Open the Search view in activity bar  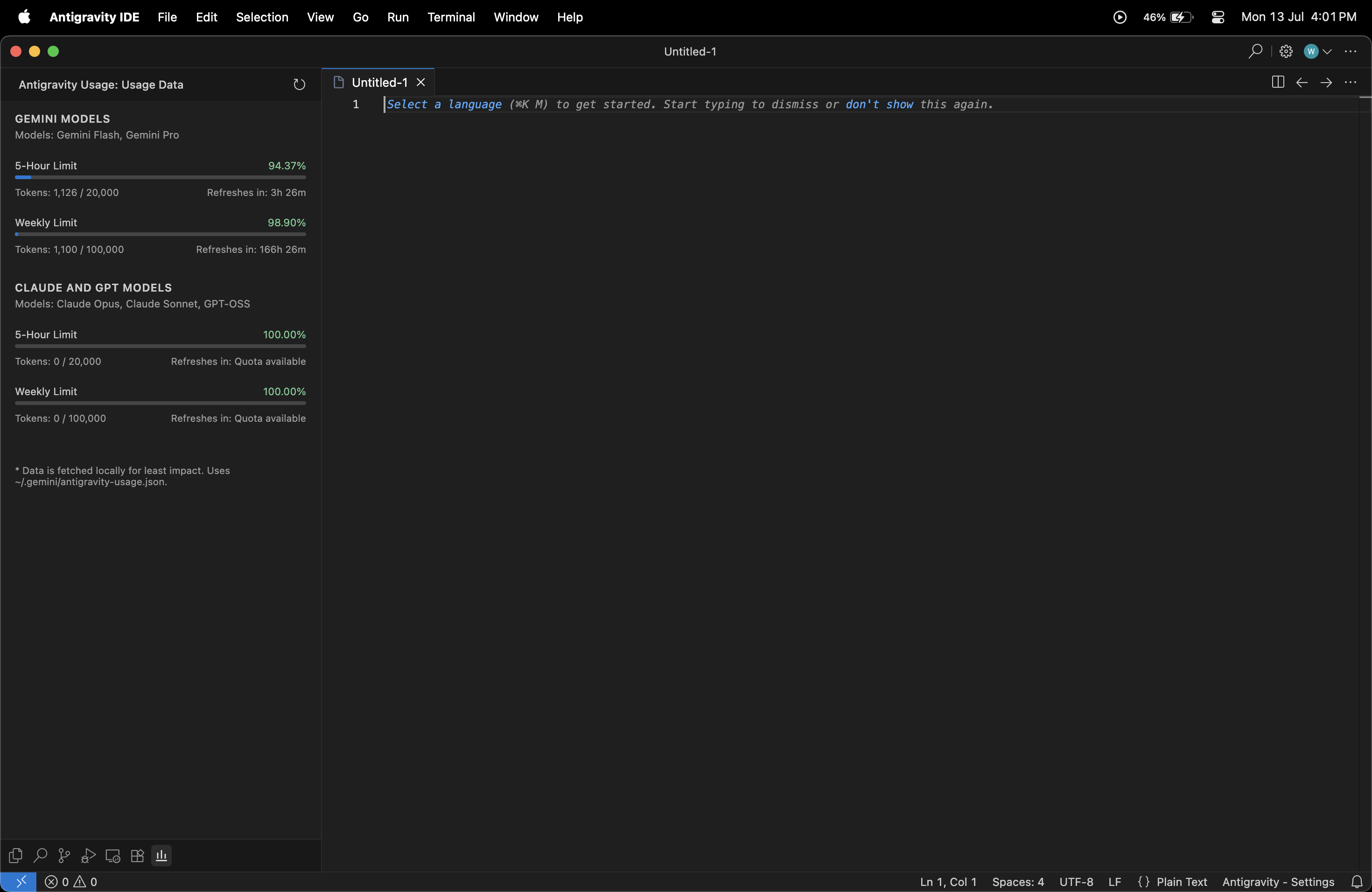click(x=40, y=856)
